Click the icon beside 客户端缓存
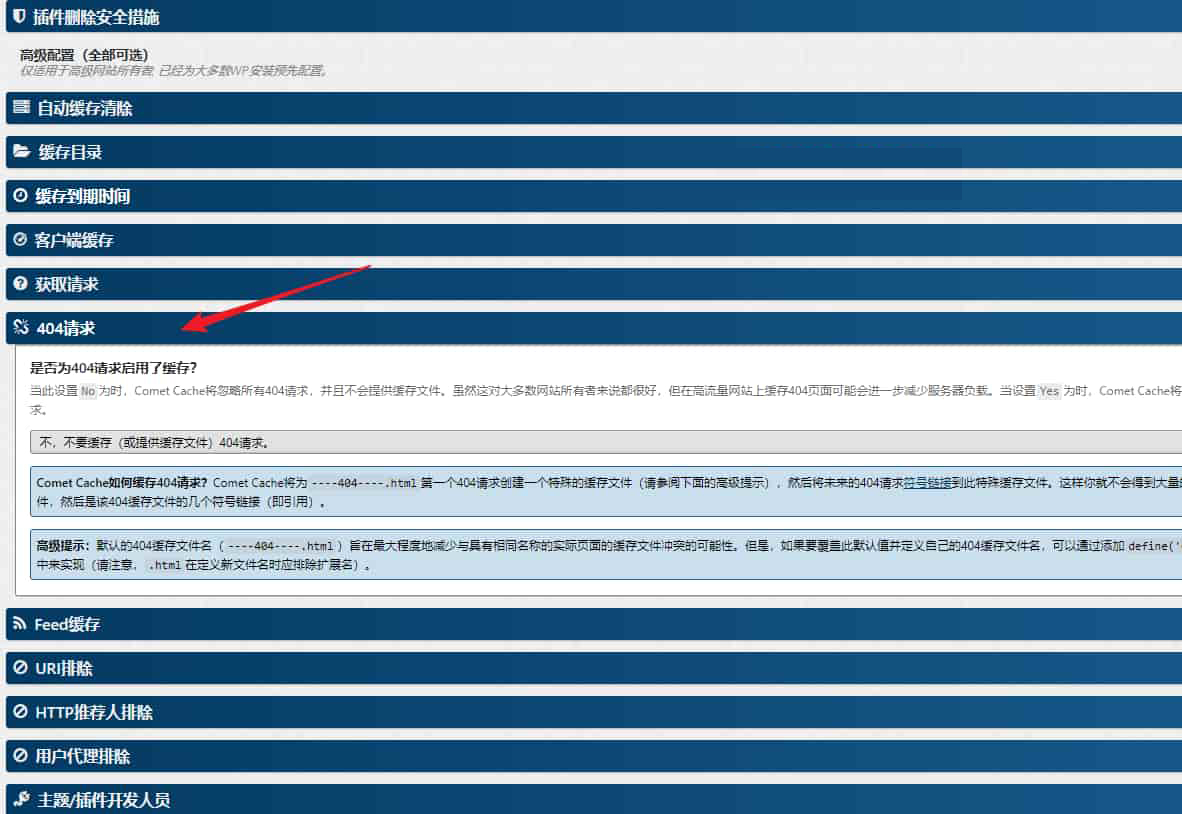This screenshot has height=814, width=1182. point(20,239)
